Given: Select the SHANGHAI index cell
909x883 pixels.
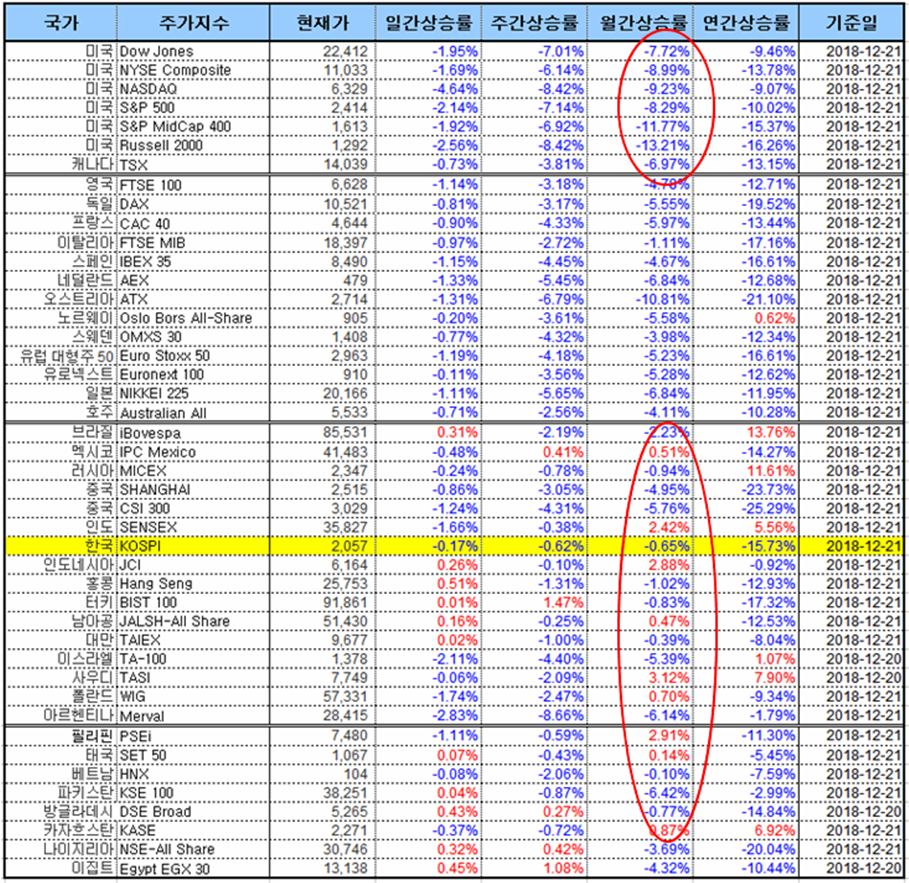Looking at the screenshot, I should tap(193, 489).
